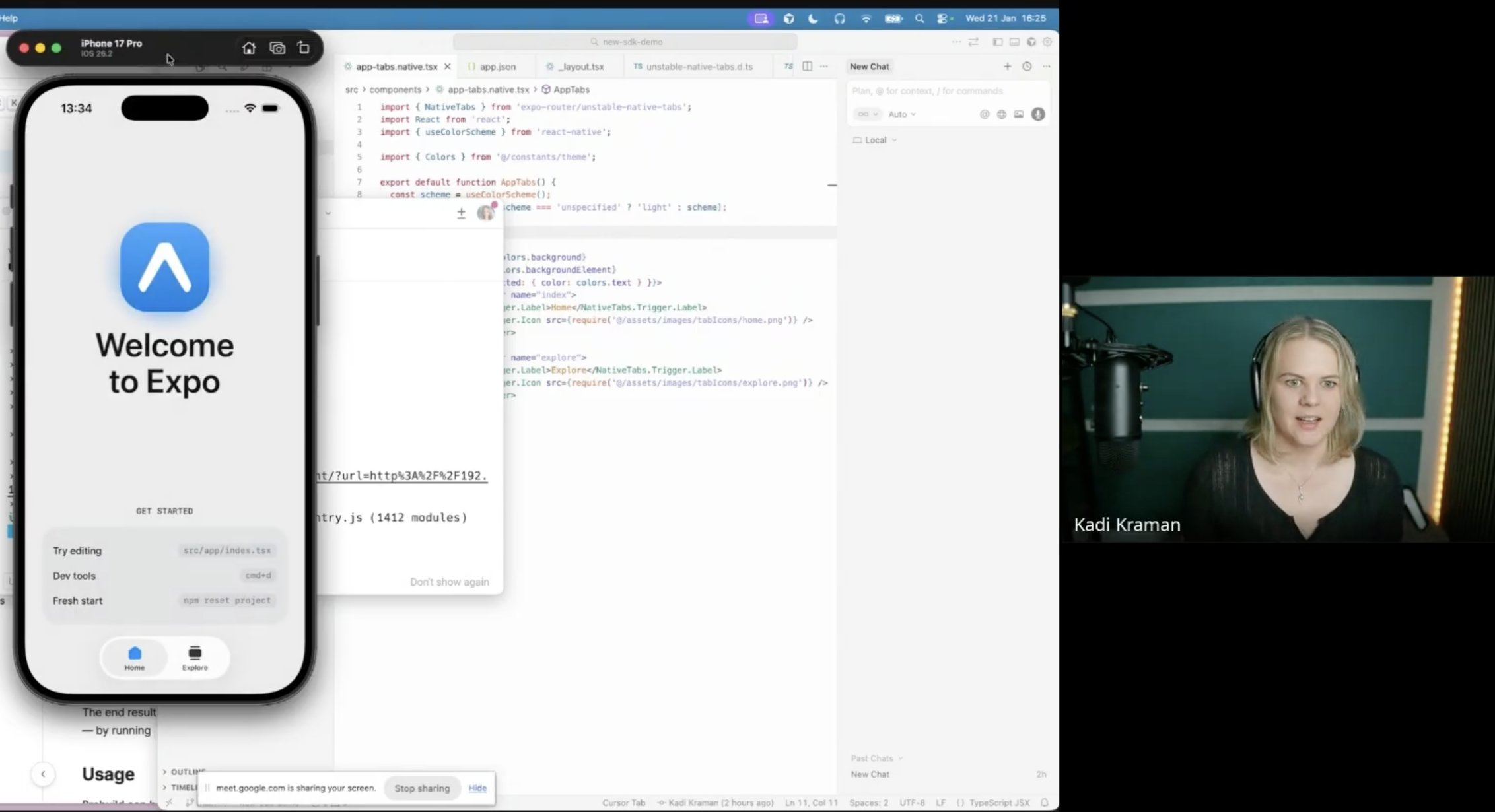Click the headphones icon in menu bar
Image resolution: width=1495 pixels, height=812 pixels.
(839, 18)
